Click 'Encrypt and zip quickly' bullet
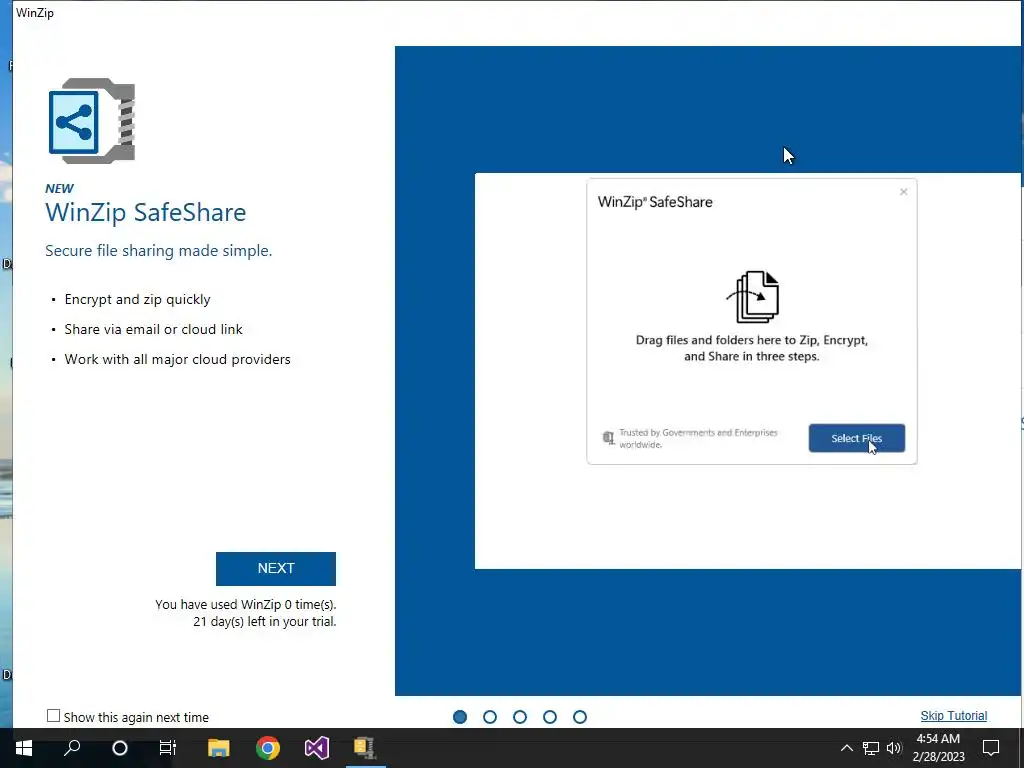Screen dimensions: 1024x768 click(137, 299)
